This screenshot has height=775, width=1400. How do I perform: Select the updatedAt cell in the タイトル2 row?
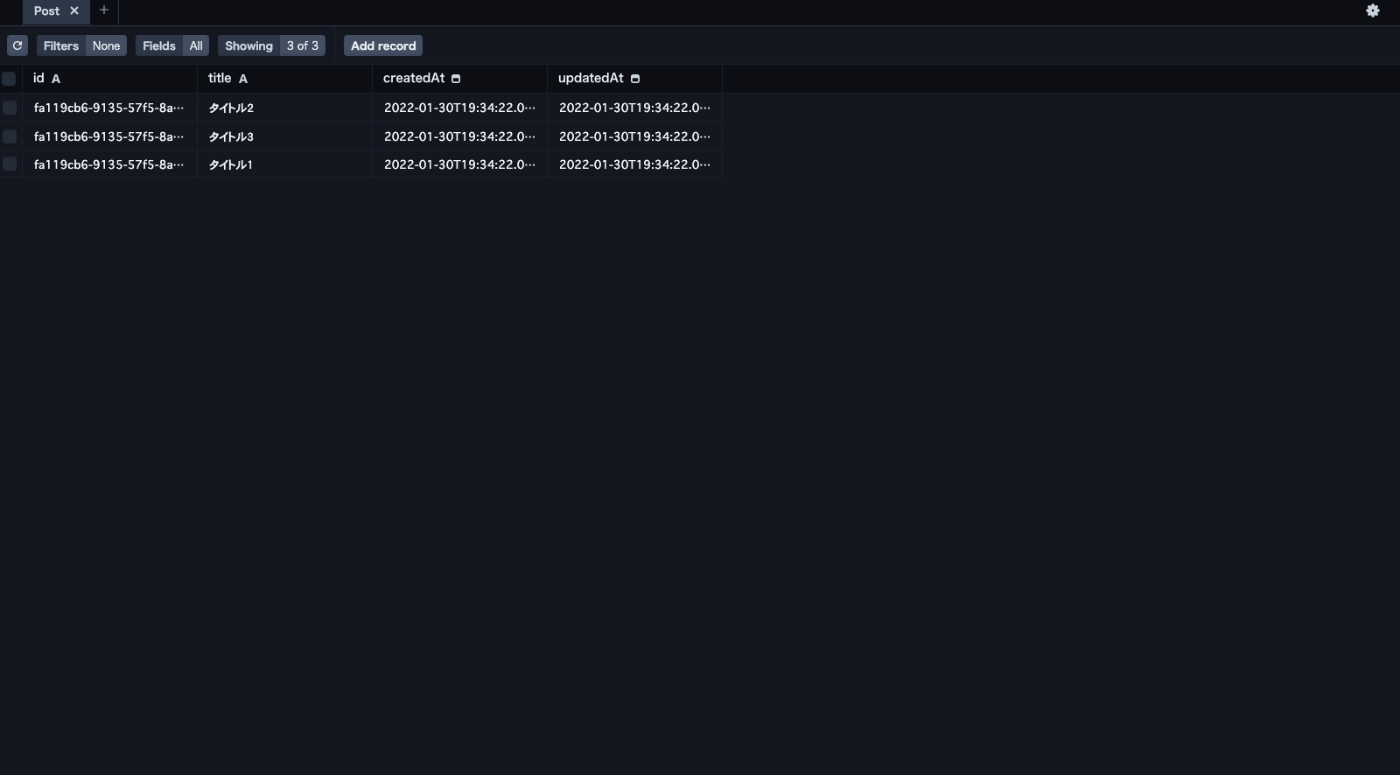tap(635, 107)
